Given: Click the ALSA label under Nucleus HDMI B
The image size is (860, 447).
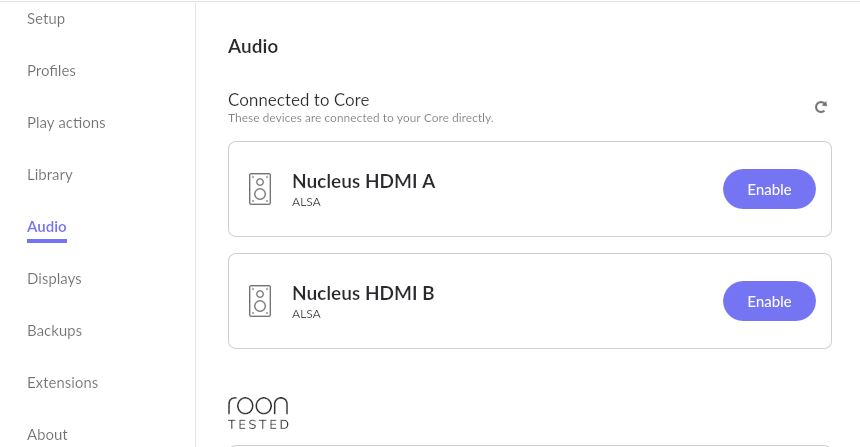Looking at the screenshot, I should coord(306,314).
